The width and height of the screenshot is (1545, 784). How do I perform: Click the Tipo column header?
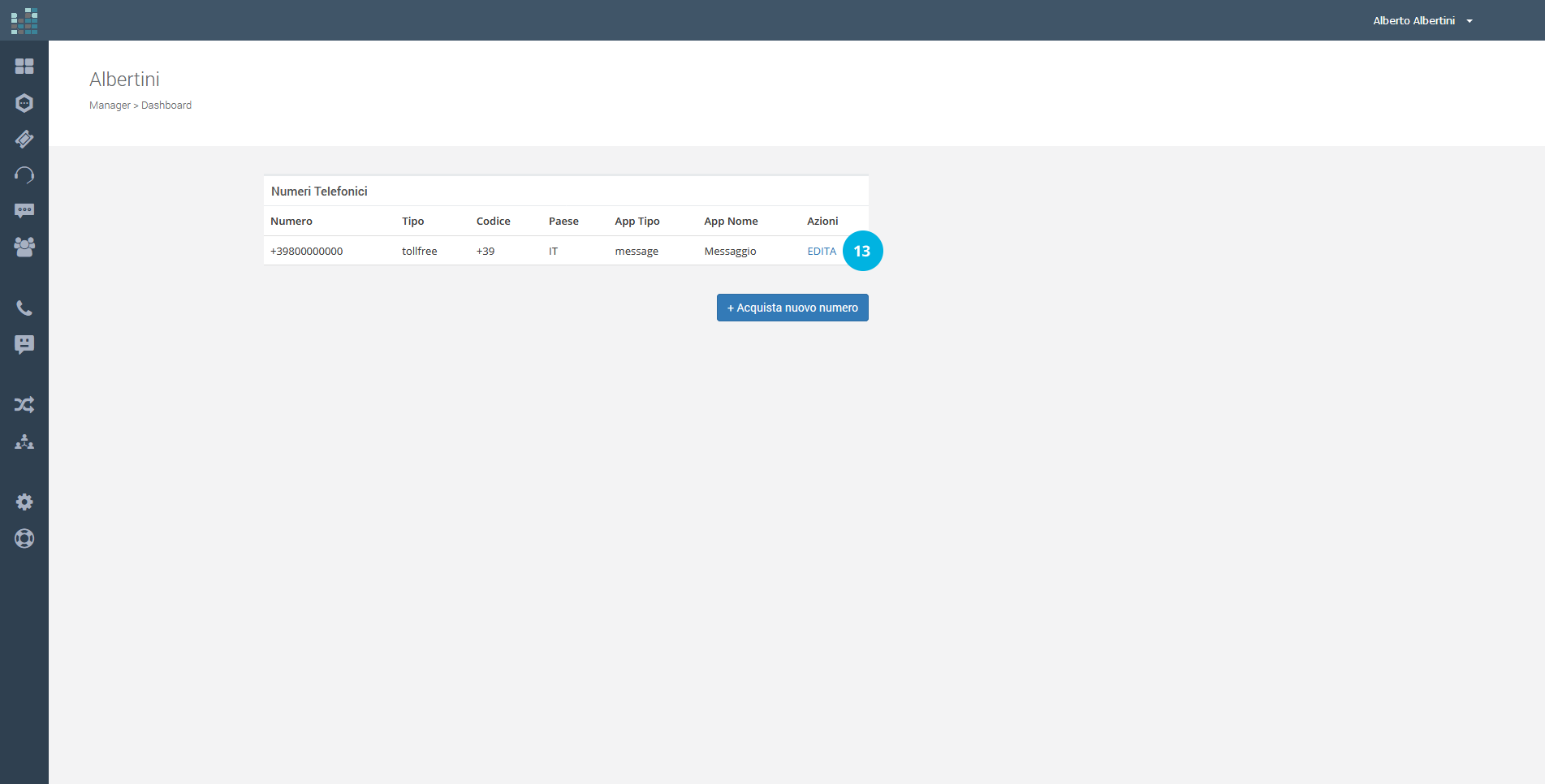pyautogui.click(x=412, y=221)
